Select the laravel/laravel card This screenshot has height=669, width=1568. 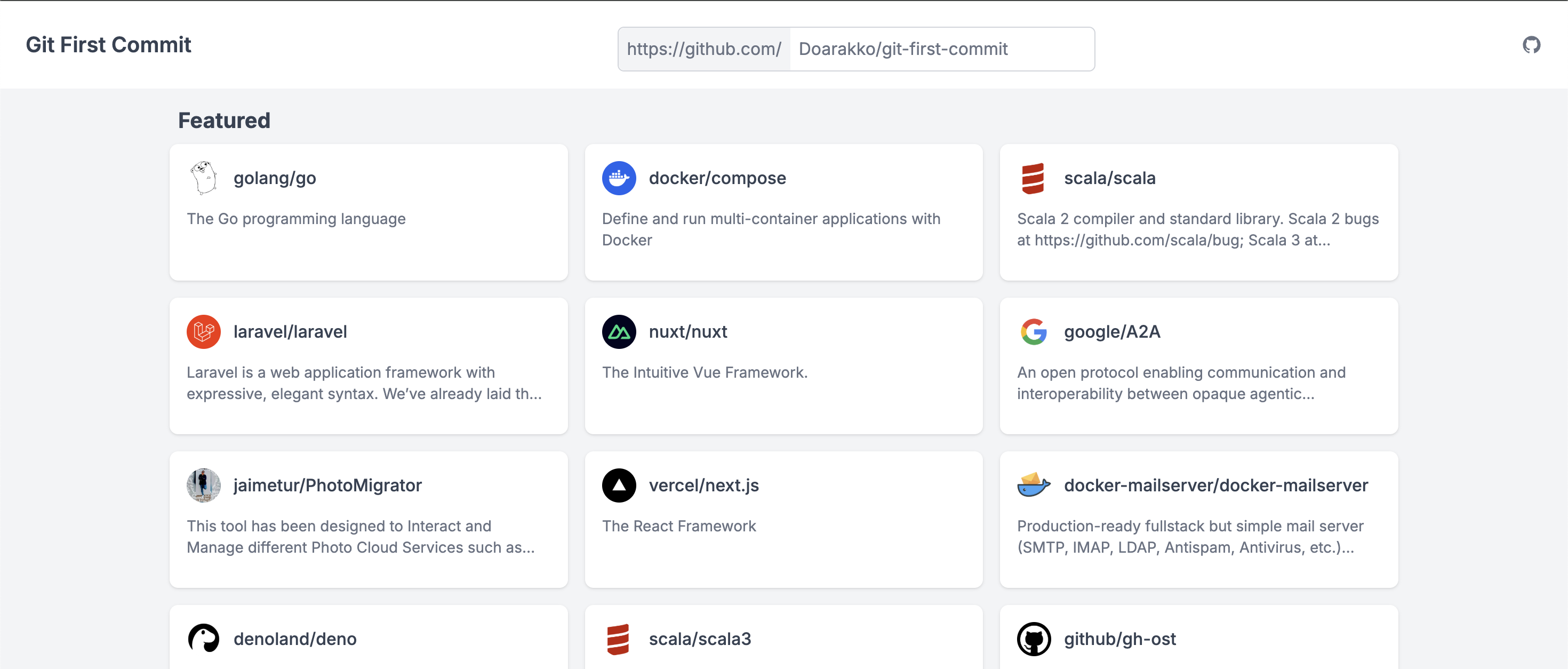tap(368, 365)
